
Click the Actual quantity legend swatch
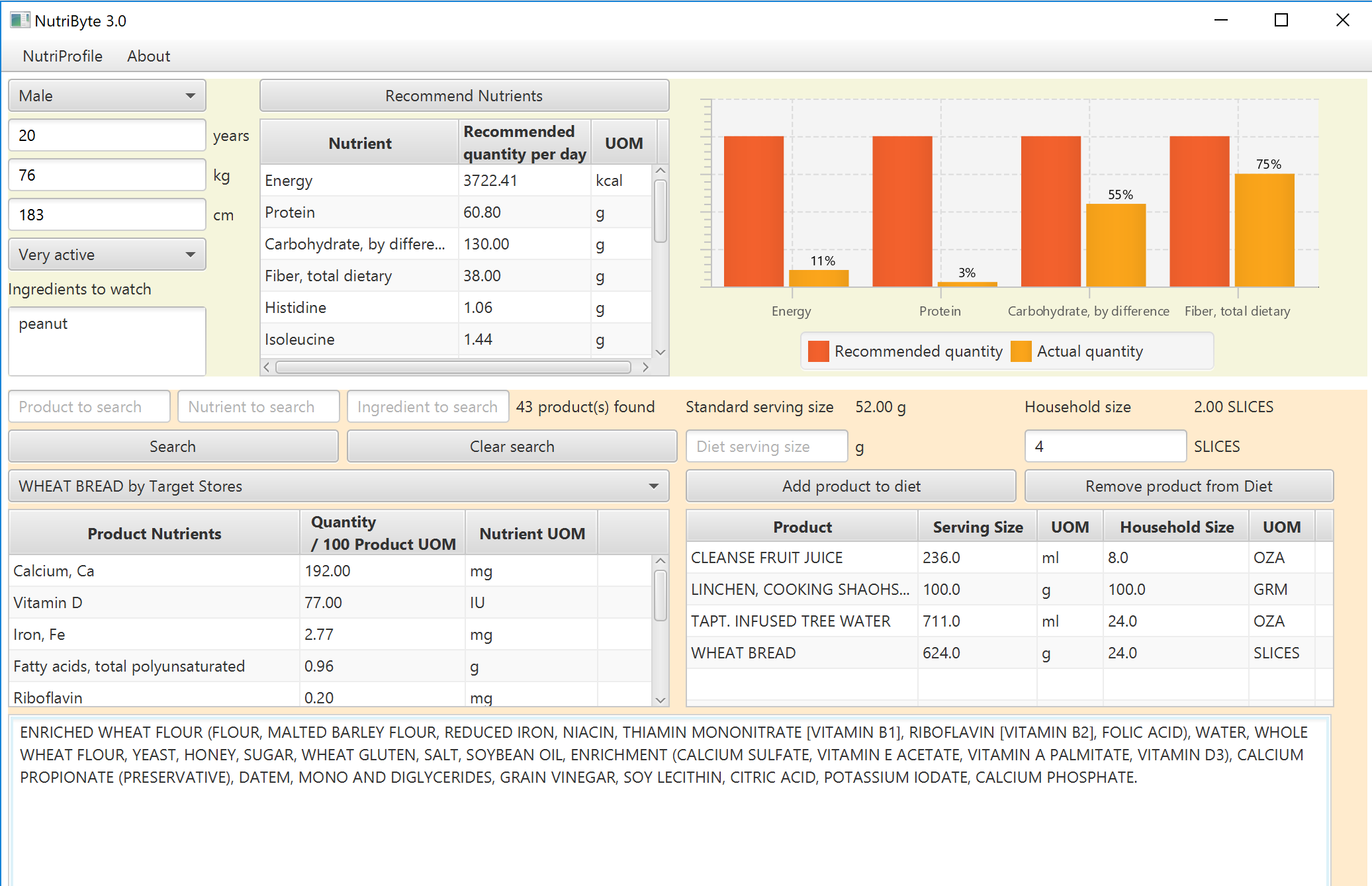pos(1021,351)
